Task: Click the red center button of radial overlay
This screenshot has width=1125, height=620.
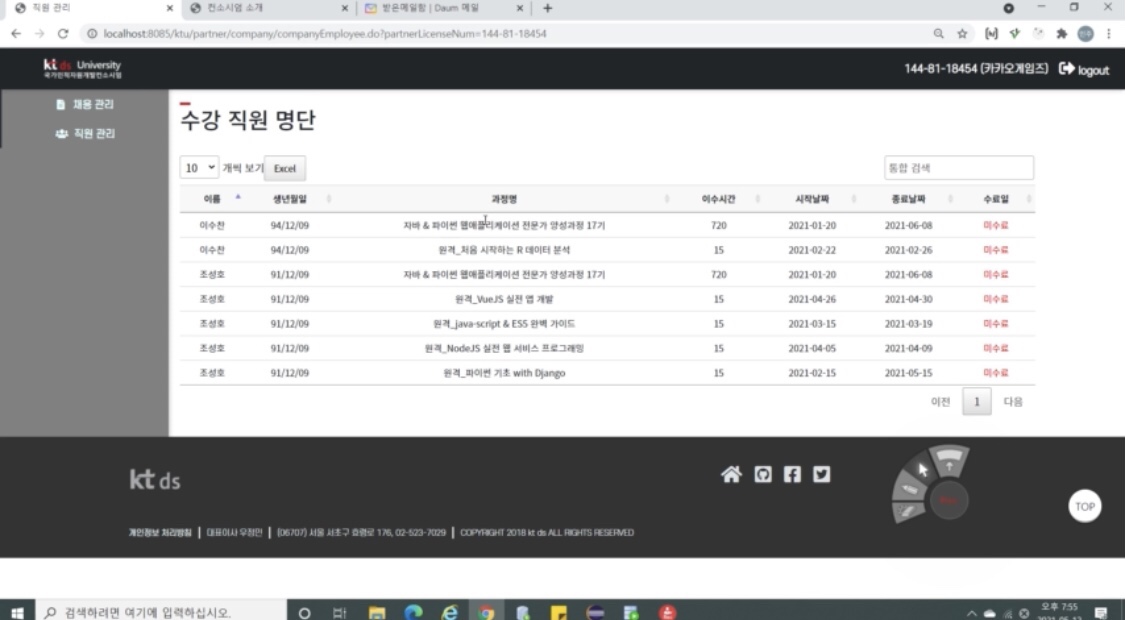Action: click(949, 500)
